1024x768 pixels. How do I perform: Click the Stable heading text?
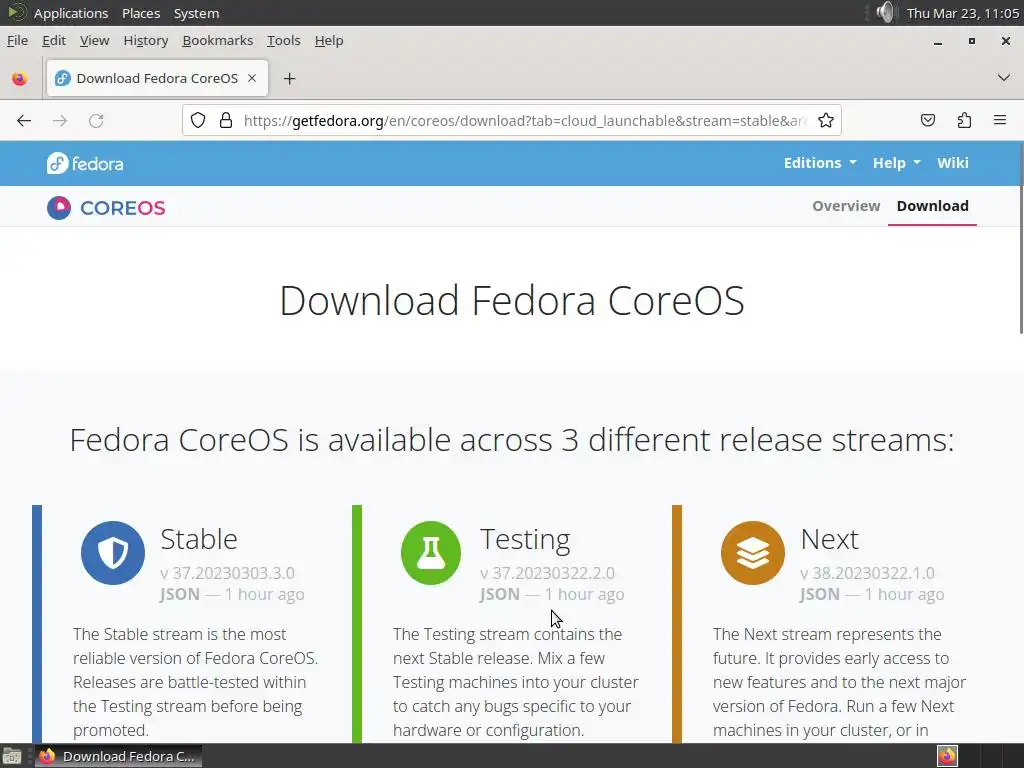[199, 539]
